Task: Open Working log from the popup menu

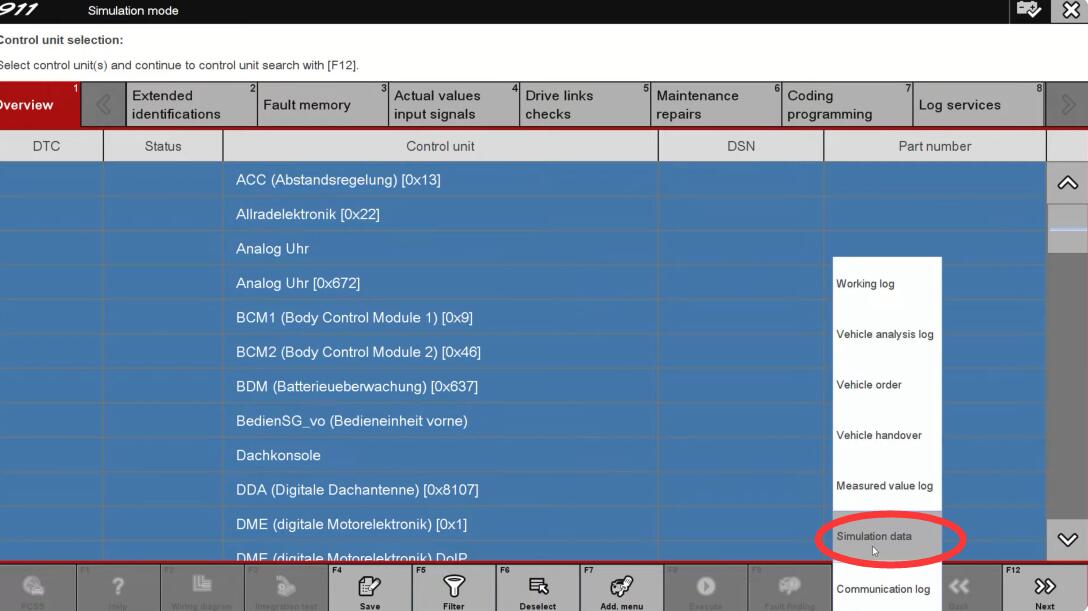Action: click(865, 284)
